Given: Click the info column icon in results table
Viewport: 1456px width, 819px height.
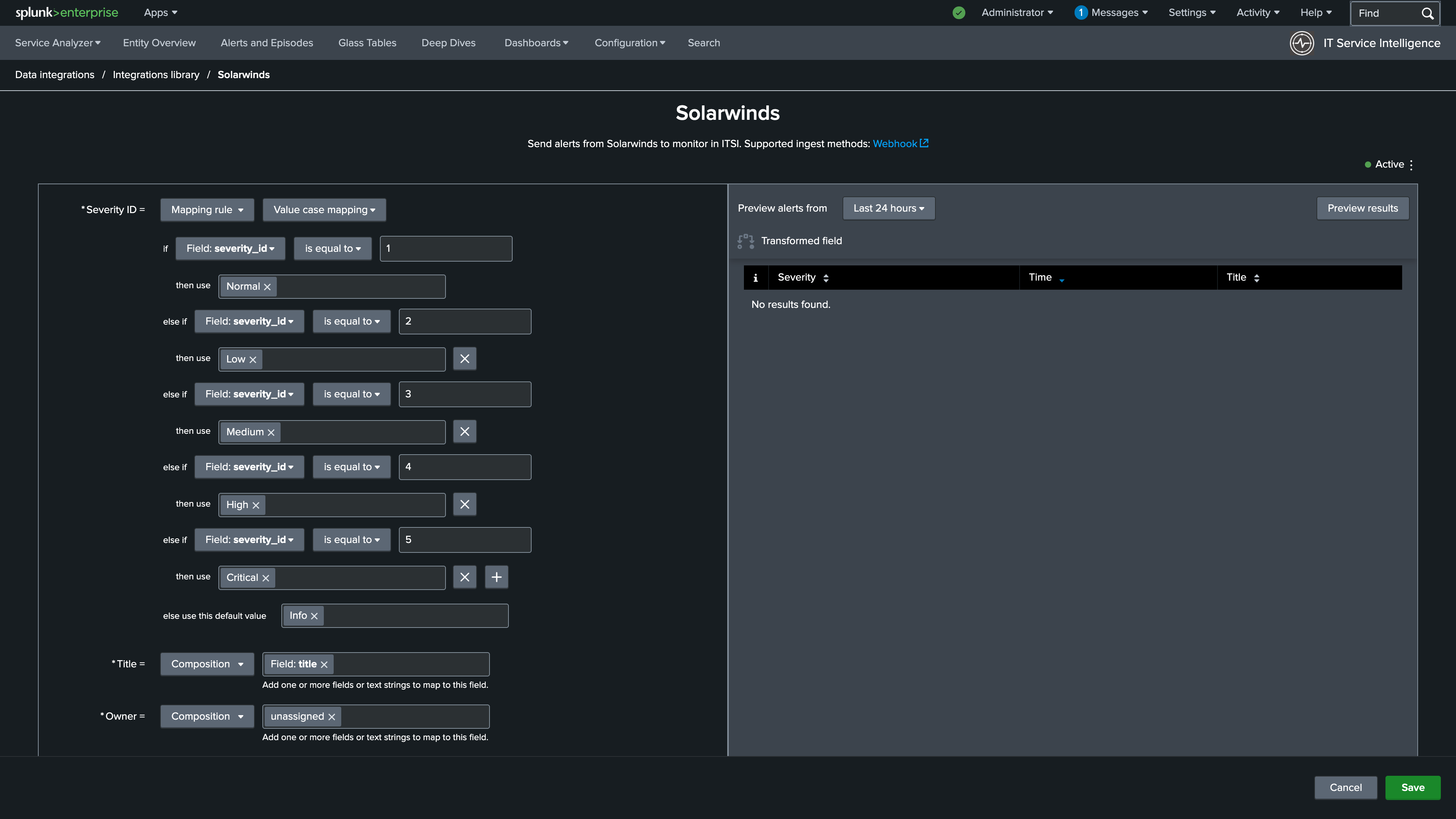Looking at the screenshot, I should pyautogui.click(x=756, y=278).
